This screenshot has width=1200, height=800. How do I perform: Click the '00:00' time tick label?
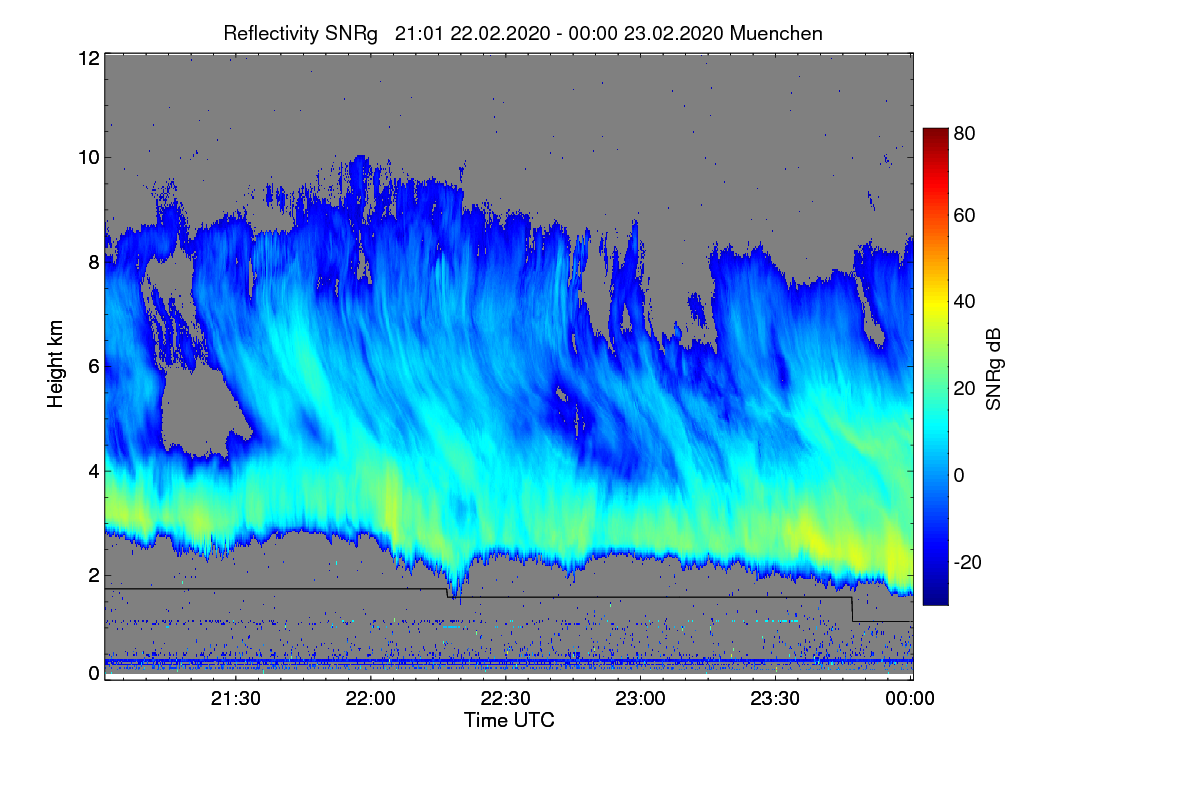click(x=910, y=699)
